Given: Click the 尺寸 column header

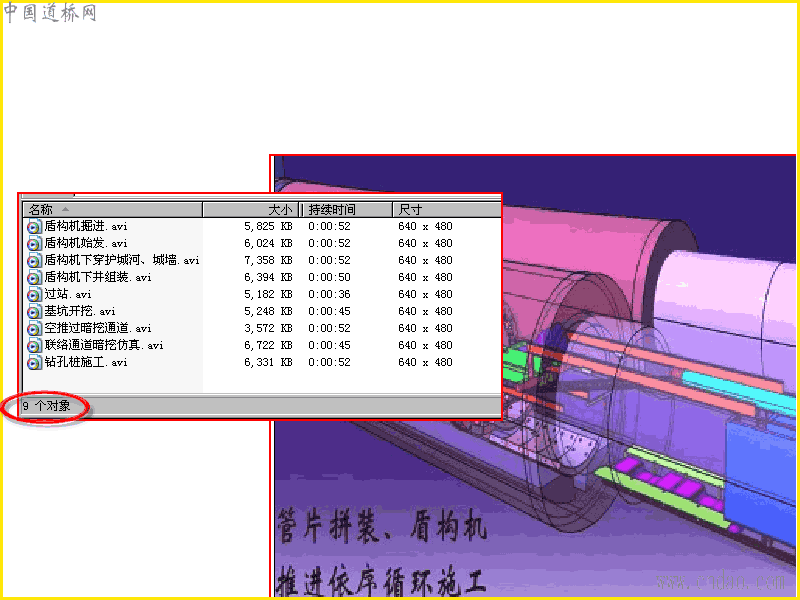Looking at the screenshot, I should pos(447,210).
